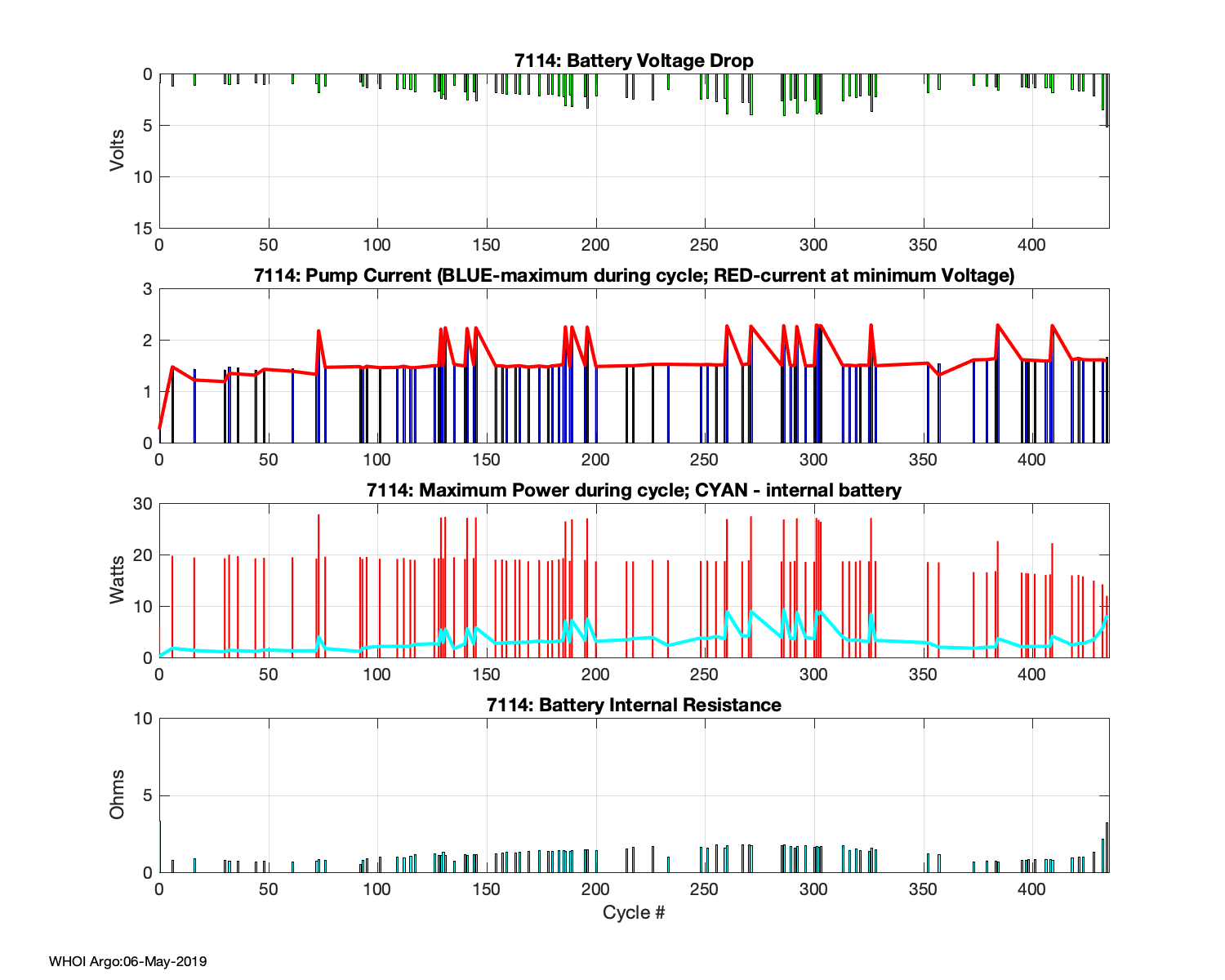This screenshot has height=980, width=1225.
Task: Select the Ohms y-axis label
Action: [x=118, y=795]
